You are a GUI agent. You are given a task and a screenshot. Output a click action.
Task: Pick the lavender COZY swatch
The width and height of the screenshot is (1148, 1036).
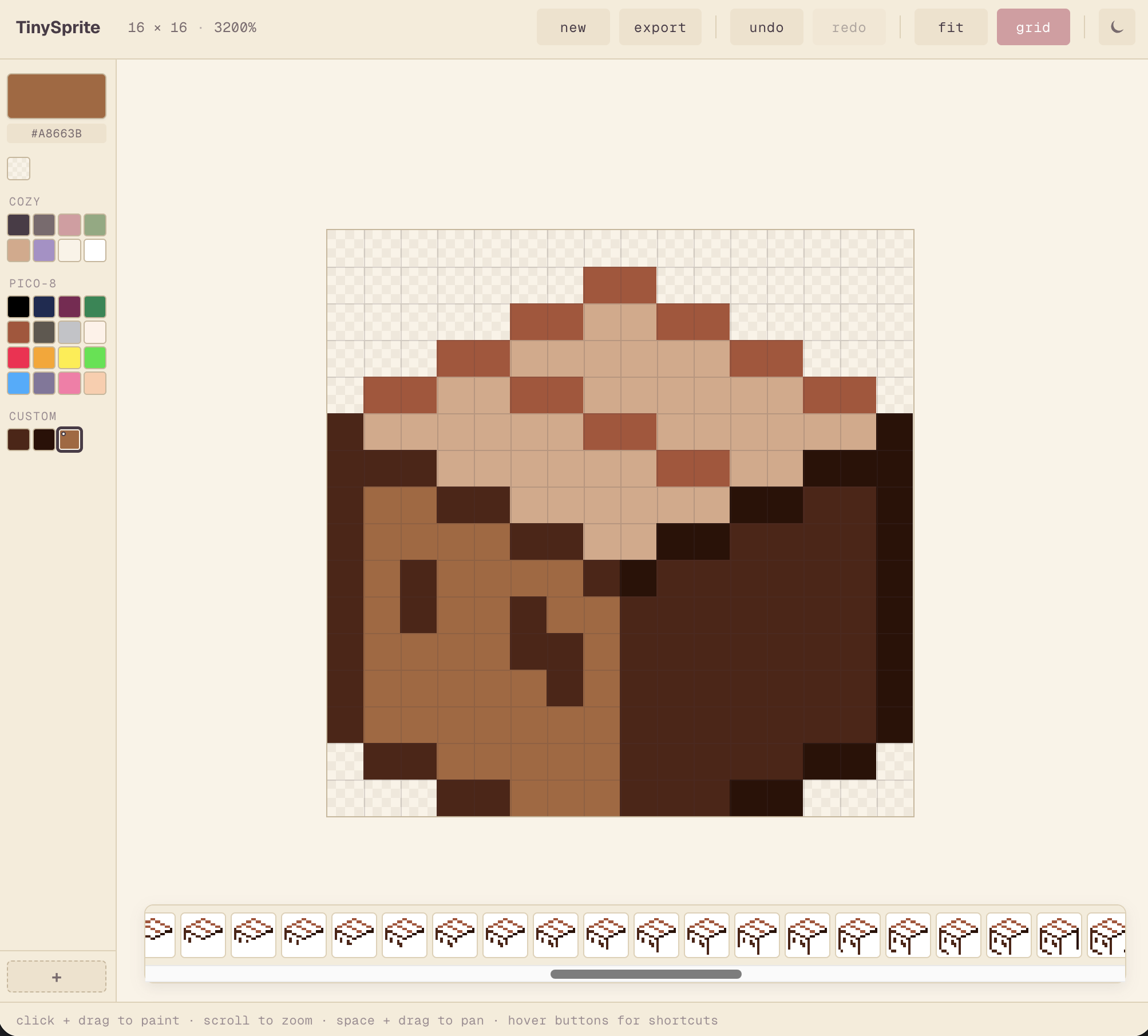pos(44,250)
